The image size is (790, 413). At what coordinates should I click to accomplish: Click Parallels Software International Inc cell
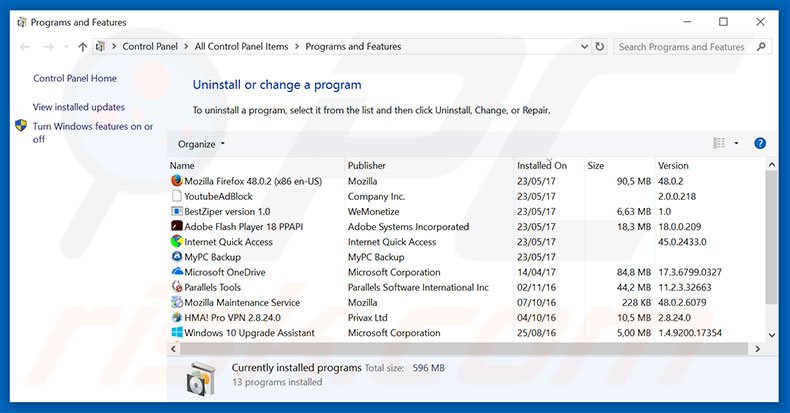pos(418,287)
